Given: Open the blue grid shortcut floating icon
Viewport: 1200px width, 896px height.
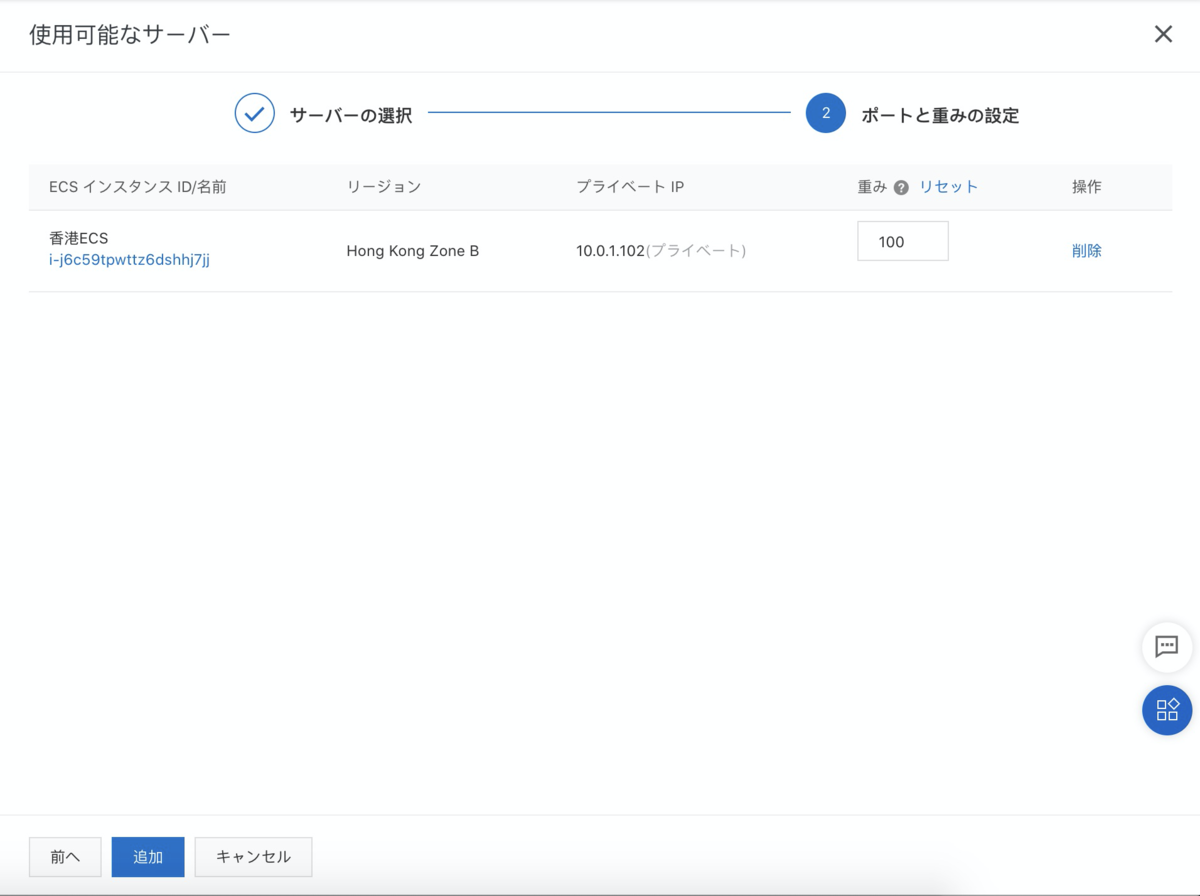Looking at the screenshot, I should coord(1167,710).
